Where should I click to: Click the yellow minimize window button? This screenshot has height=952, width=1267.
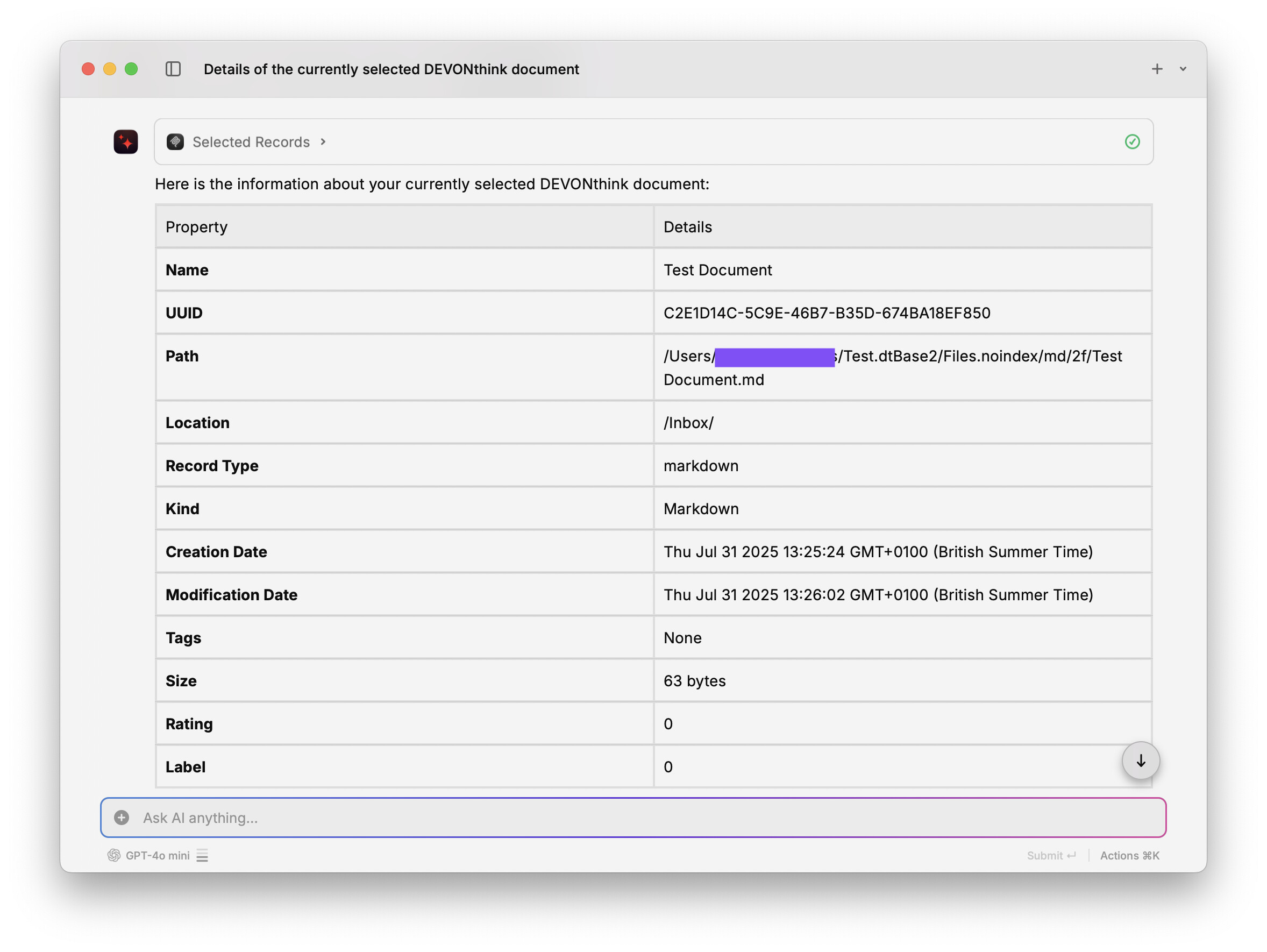pyautogui.click(x=109, y=69)
